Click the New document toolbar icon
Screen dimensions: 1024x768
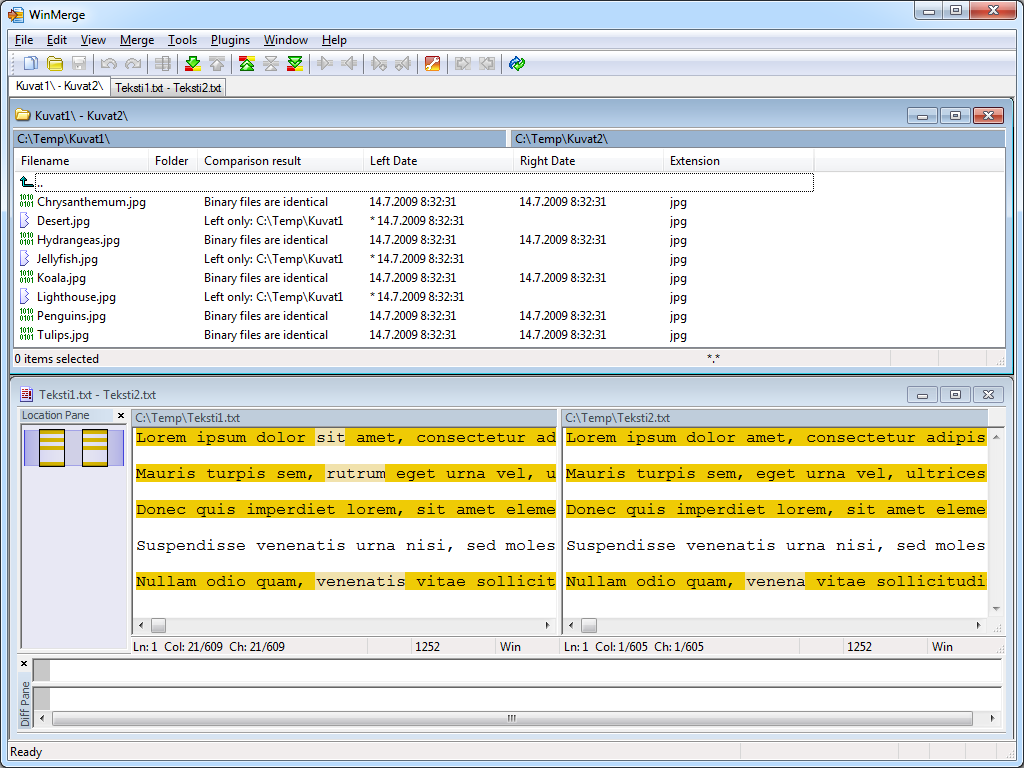click(x=30, y=63)
